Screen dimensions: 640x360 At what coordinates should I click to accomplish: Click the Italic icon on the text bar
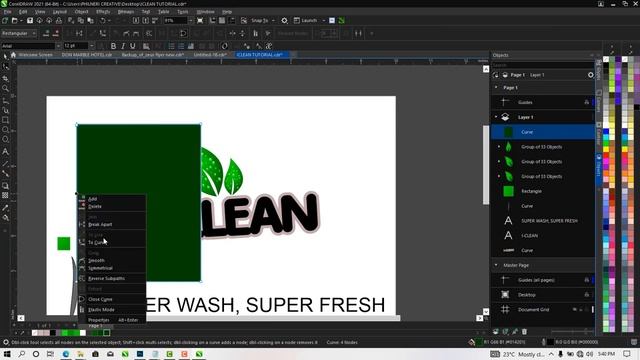(x=123, y=46)
